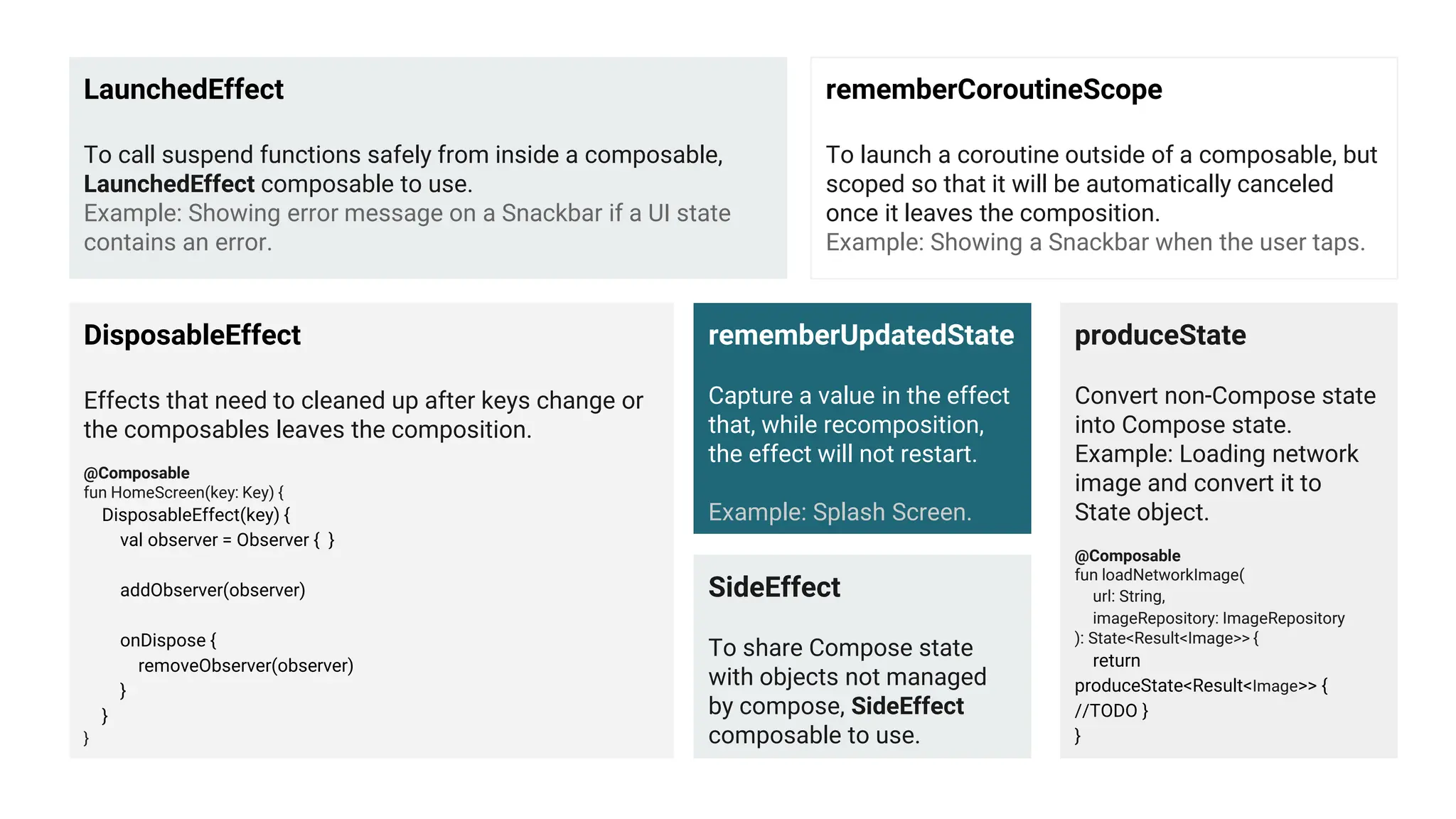Click the "fun loadNetworkImage(" code line
Screen dimensions: 1456x819
1160,575
